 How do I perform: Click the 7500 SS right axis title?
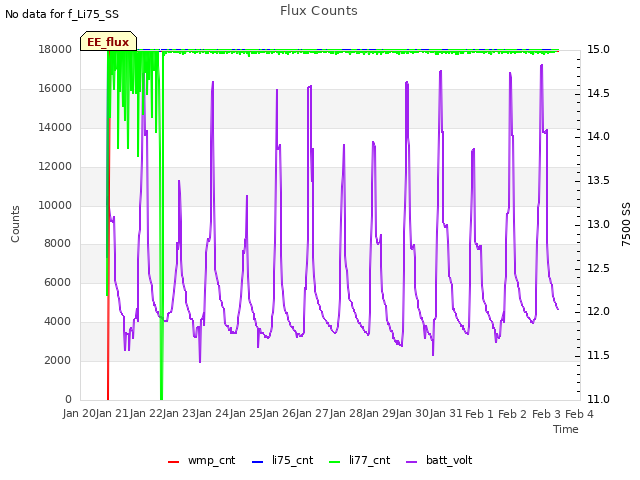click(626, 224)
